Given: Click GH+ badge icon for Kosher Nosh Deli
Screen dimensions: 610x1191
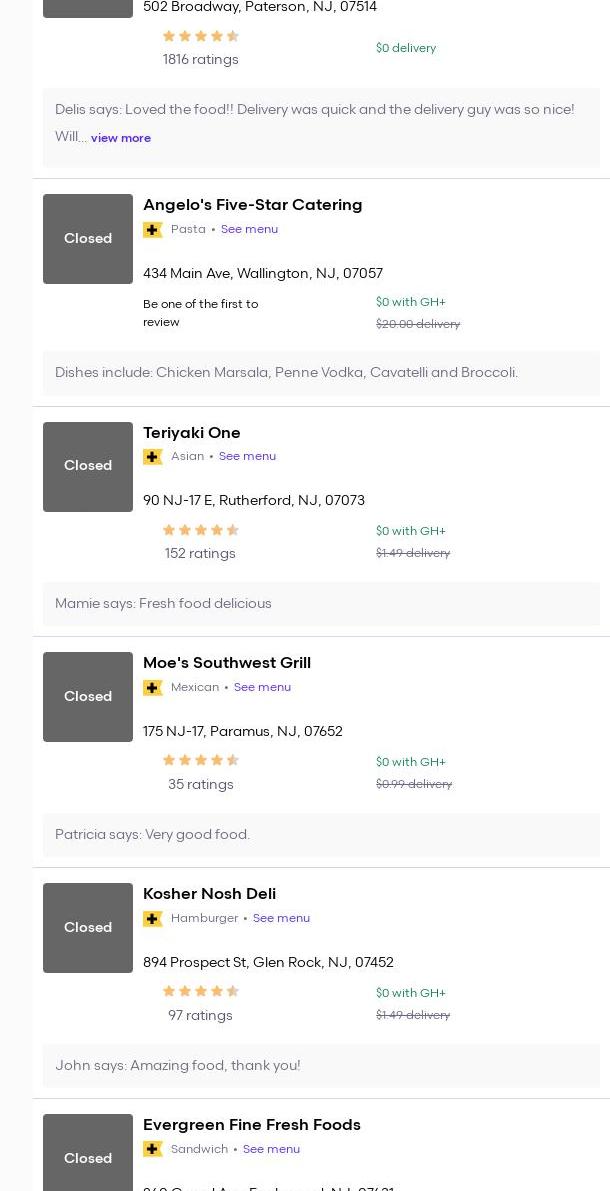Looking at the screenshot, I should click(x=153, y=919).
